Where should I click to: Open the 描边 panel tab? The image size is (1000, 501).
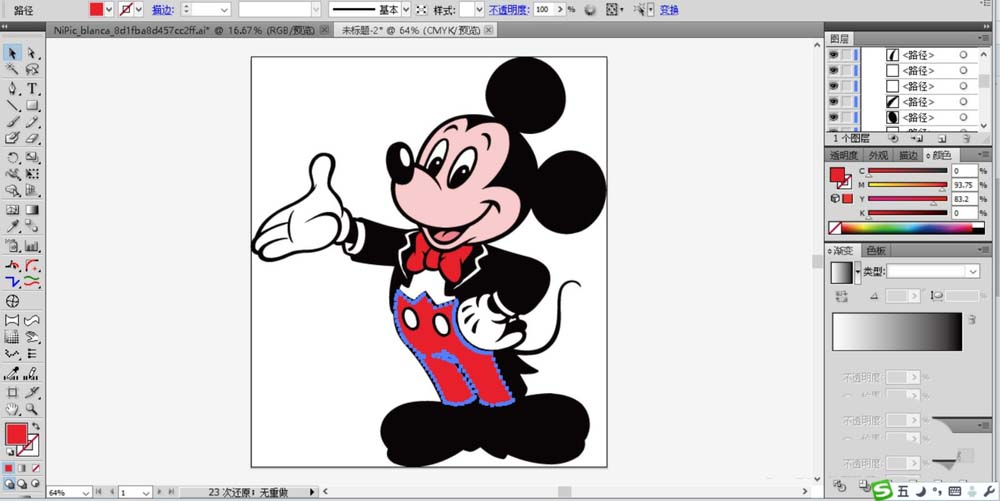click(x=908, y=156)
